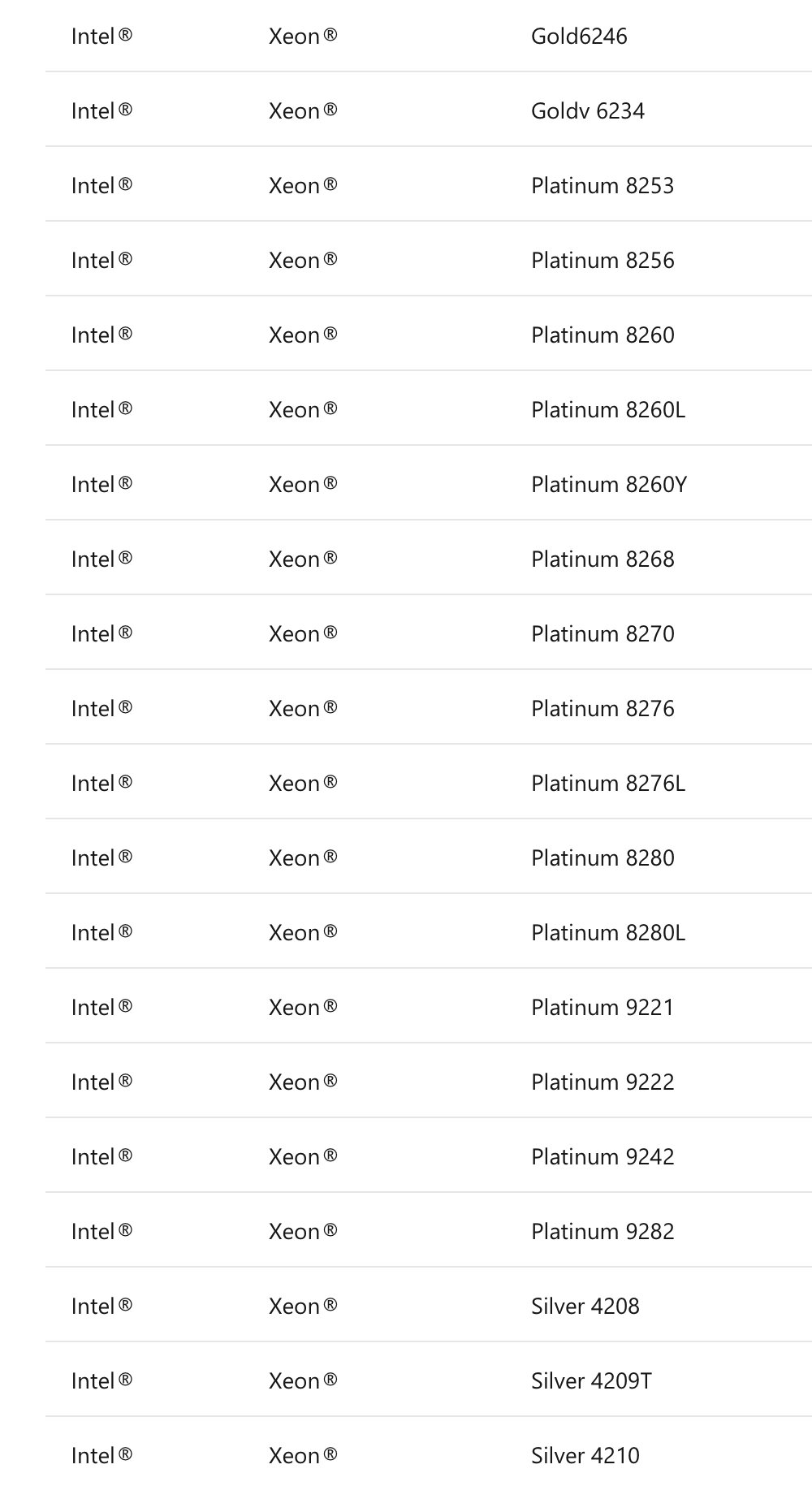This screenshot has height=1486, width=812.
Task: Select the Platinum 8268 entry
Action: [x=603, y=559]
